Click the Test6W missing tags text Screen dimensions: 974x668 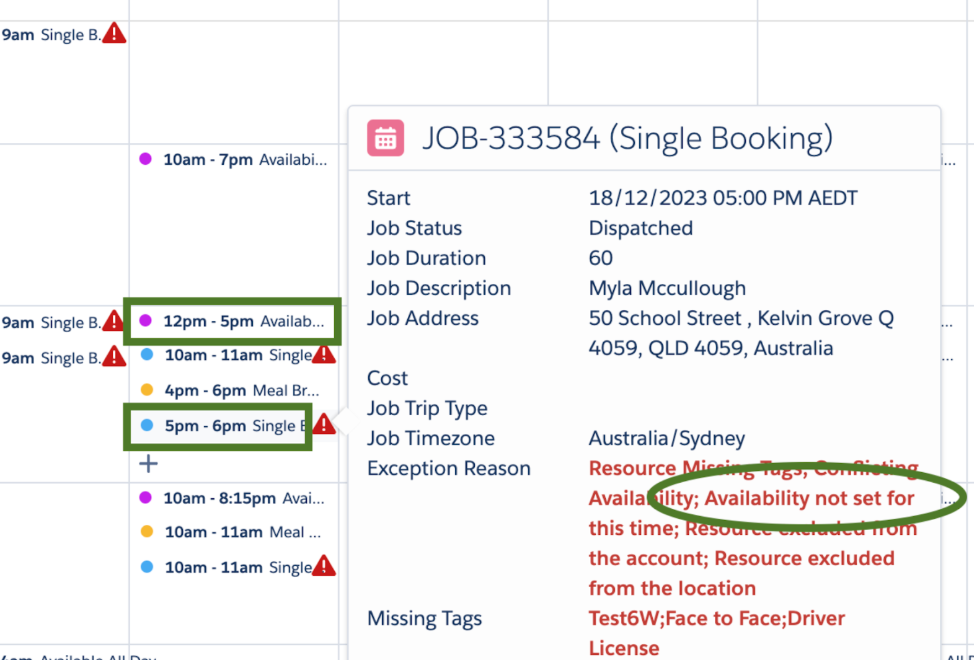coord(623,618)
